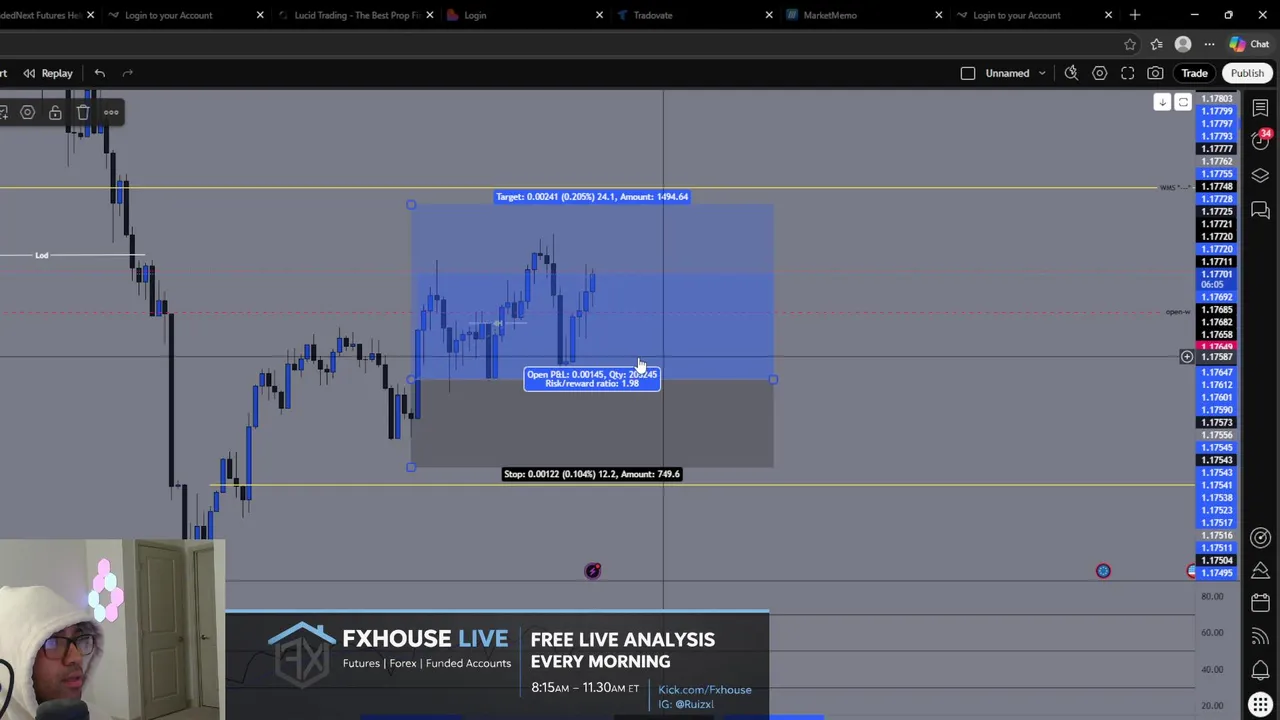Toggle auto-fit price scale button
Screen dimensions: 1280x720
(1183, 102)
